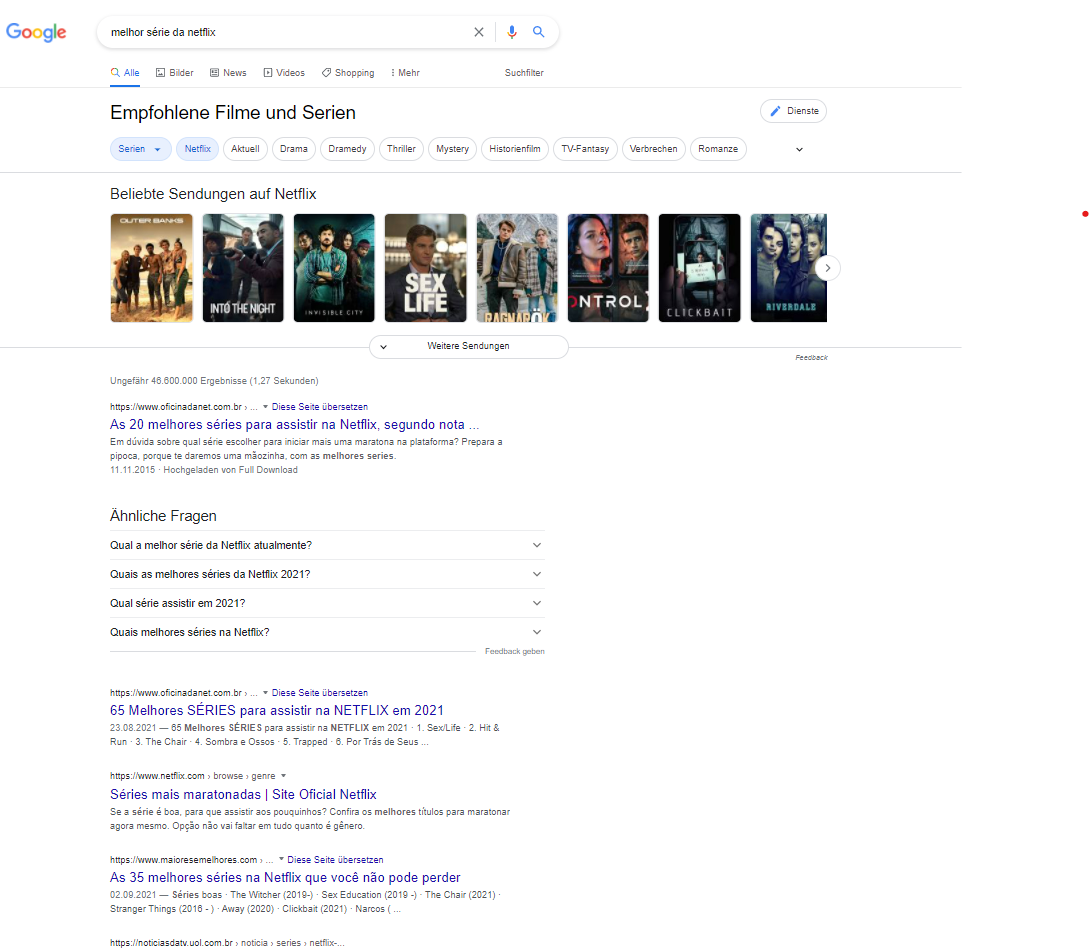This screenshot has height=951, width=1089.
Task: Open the Invisible City poster
Action: tap(334, 268)
